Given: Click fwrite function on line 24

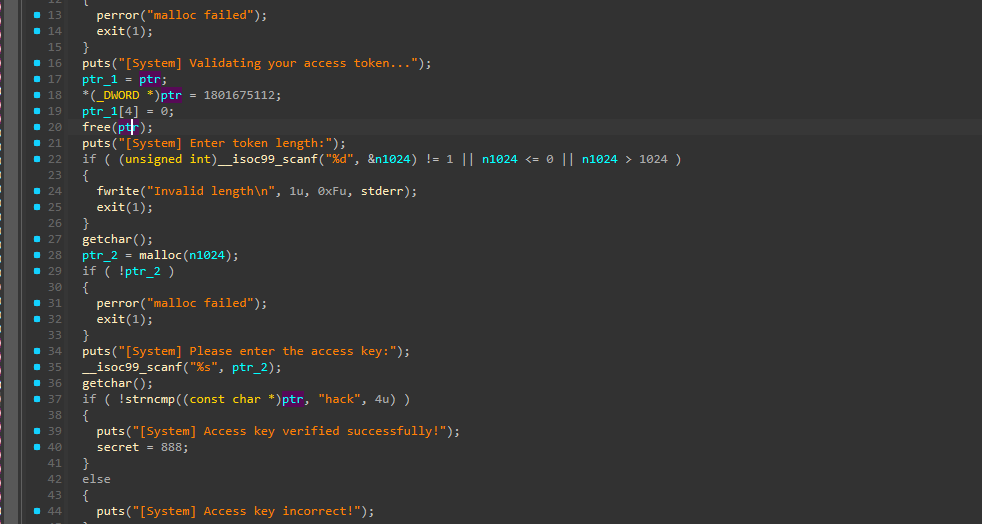Looking at the screenshot, I should [x=118, y=191].
